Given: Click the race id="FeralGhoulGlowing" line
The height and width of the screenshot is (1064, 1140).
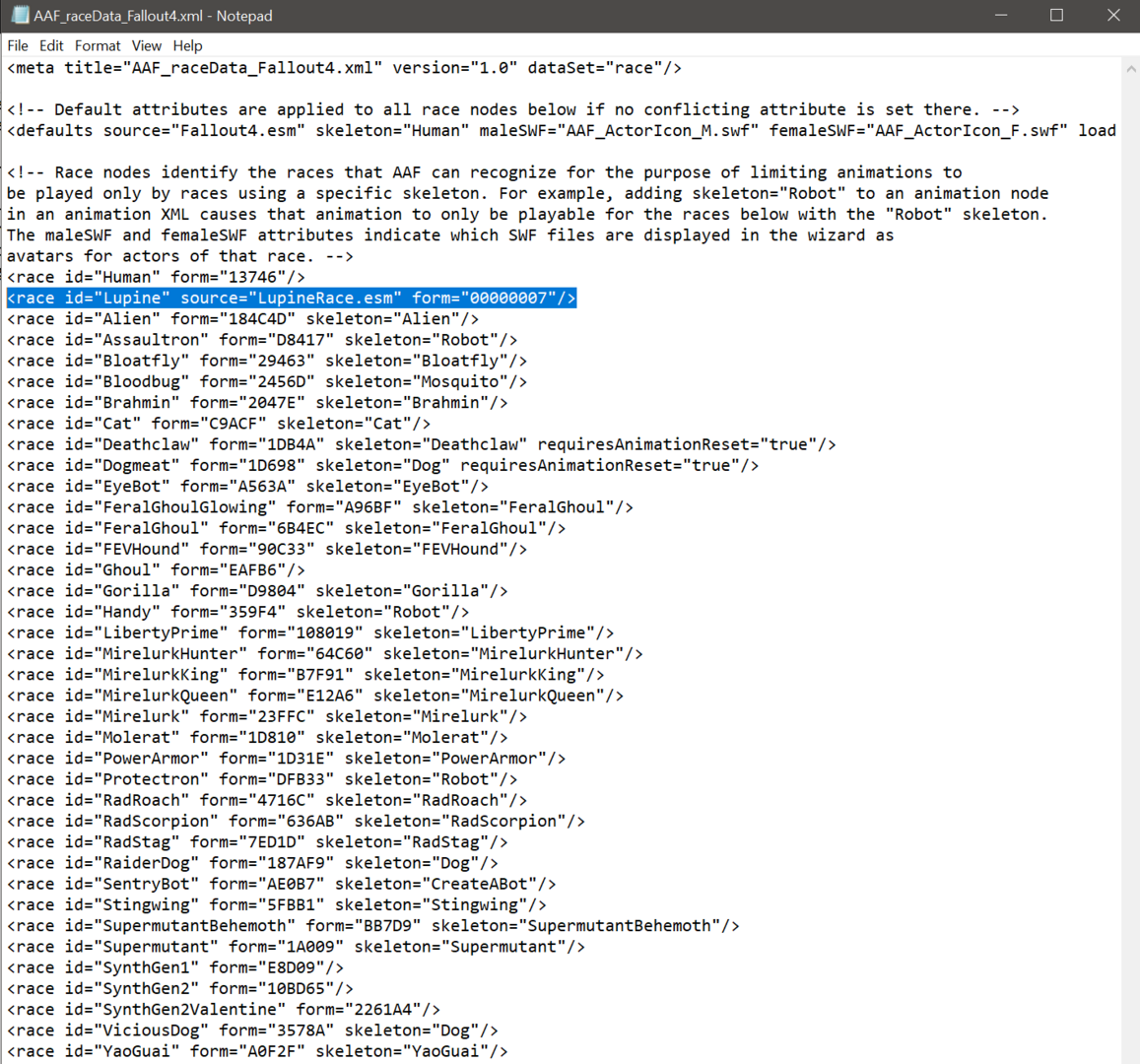Looking at the screenshot, I should point(320,507).
